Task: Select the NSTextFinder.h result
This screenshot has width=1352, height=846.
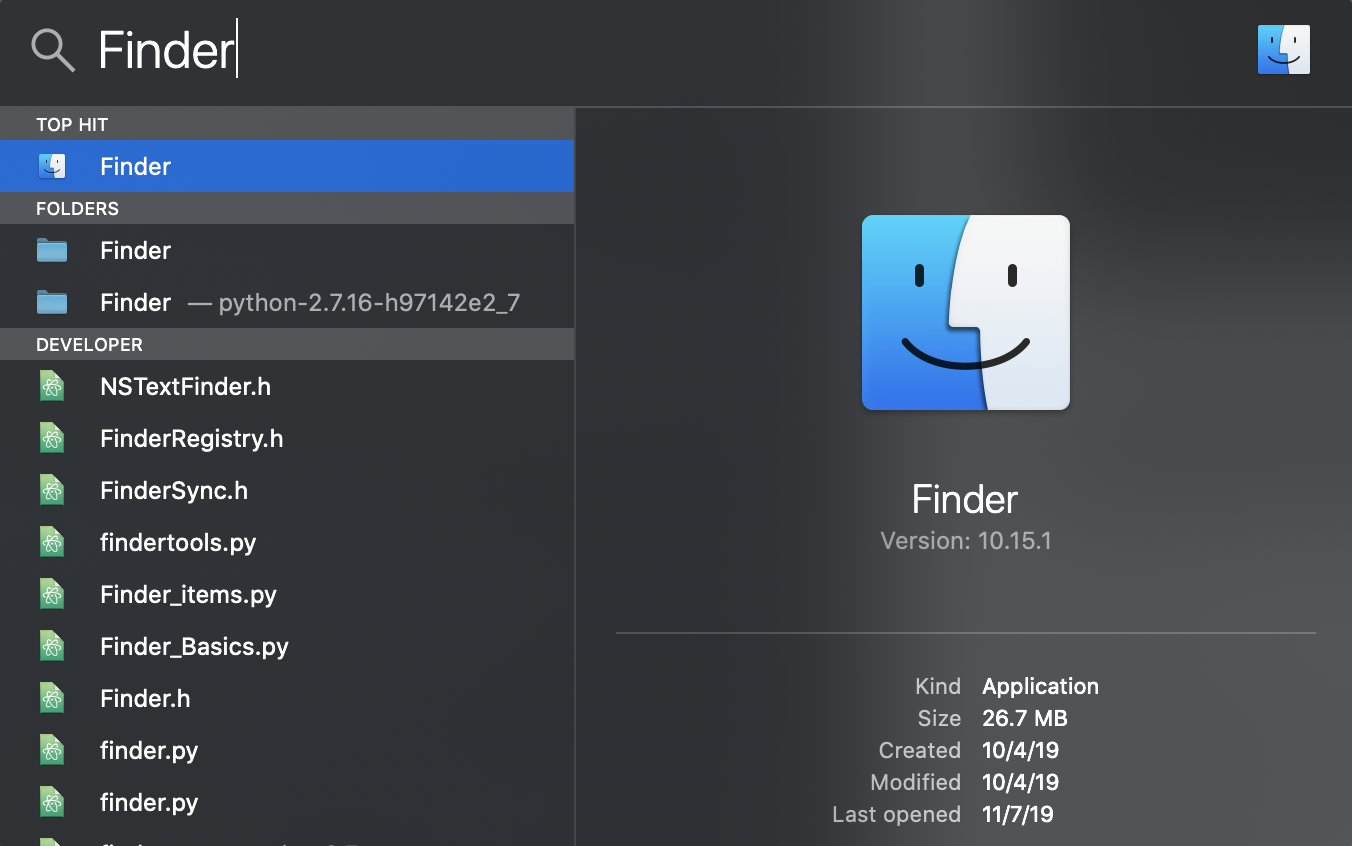Action: (x=287, y=386)
